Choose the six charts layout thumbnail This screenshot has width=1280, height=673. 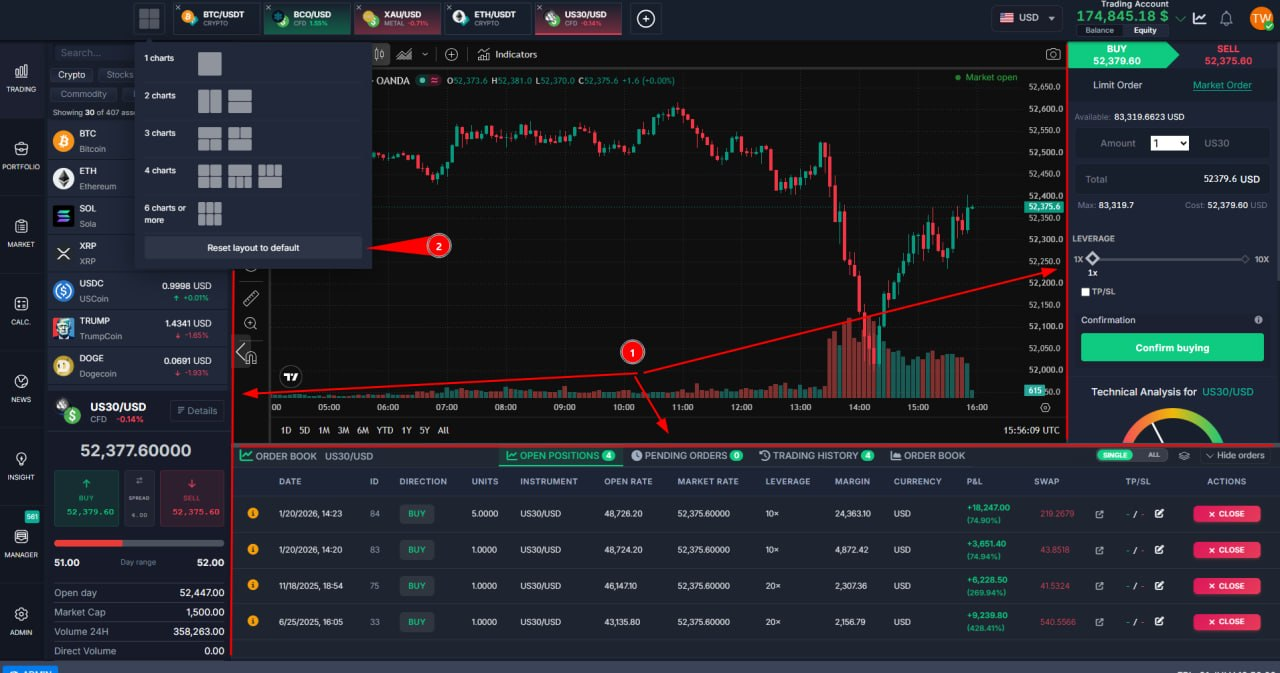click(x=210, y=213)
